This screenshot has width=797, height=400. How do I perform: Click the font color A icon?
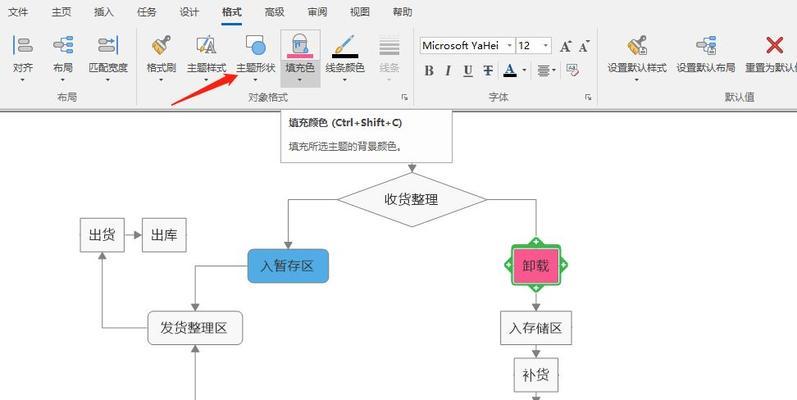510,70
